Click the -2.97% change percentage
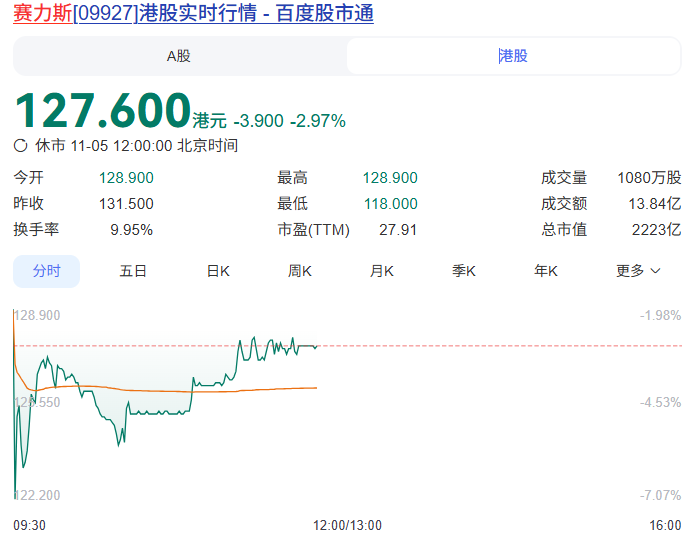 (x=318, y=121)
